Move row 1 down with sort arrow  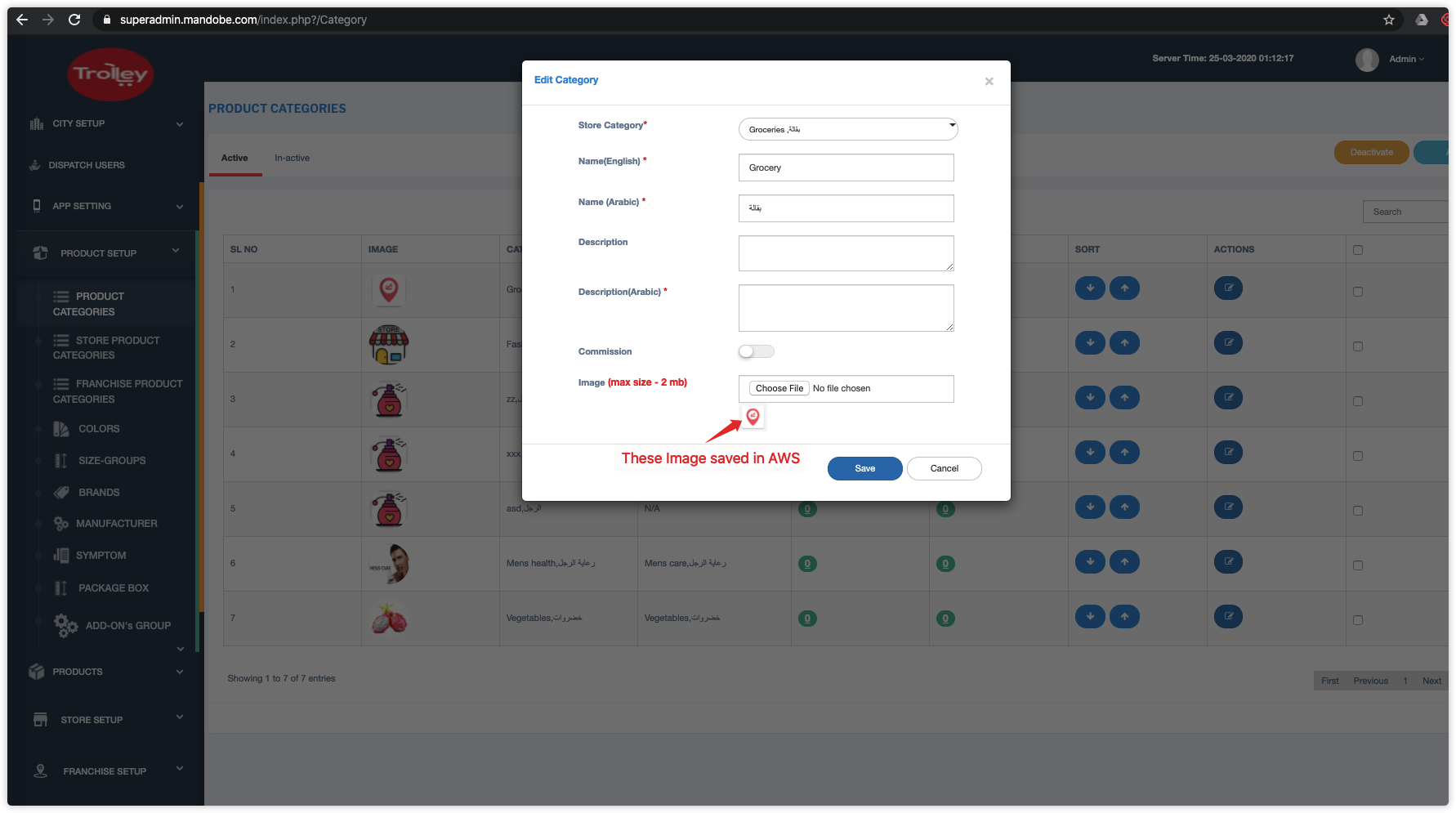[x=1090, y=288]
